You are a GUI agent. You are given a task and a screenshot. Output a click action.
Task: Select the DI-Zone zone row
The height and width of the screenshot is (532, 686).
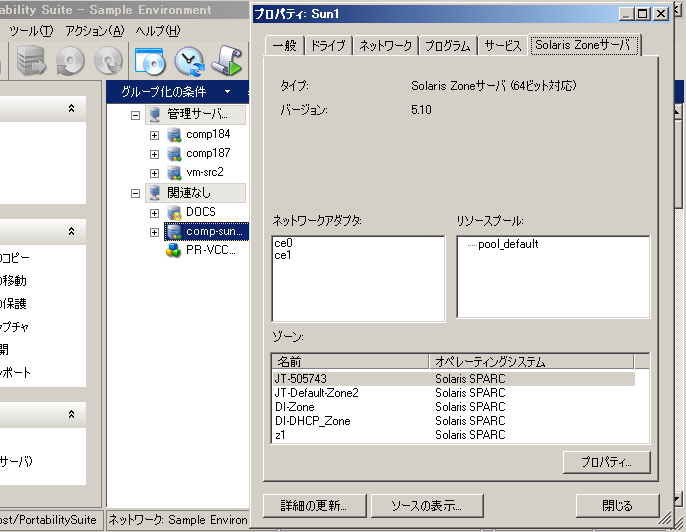454,407
